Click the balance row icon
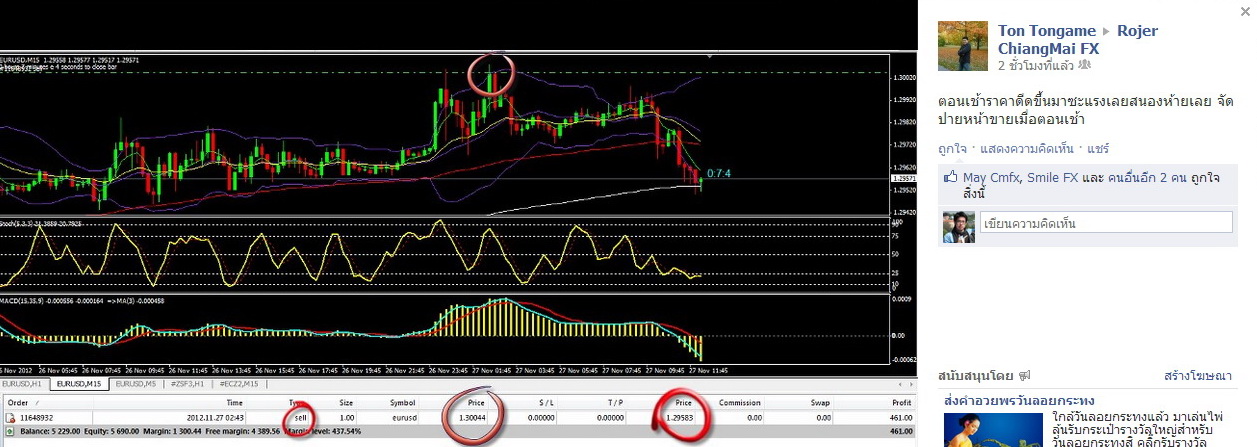Screen dimensions: 1257x447 coord(10,431)
